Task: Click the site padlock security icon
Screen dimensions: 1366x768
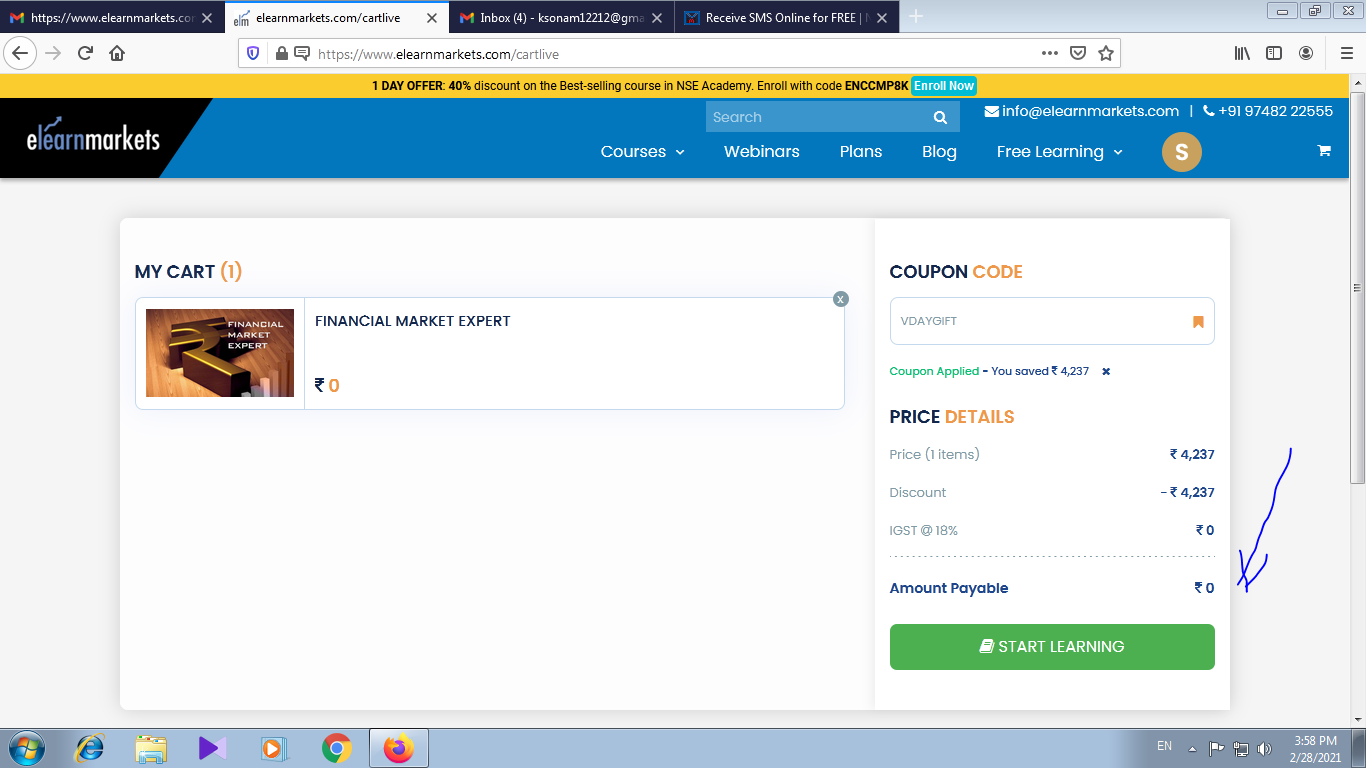Action: [x=281, y=53]
